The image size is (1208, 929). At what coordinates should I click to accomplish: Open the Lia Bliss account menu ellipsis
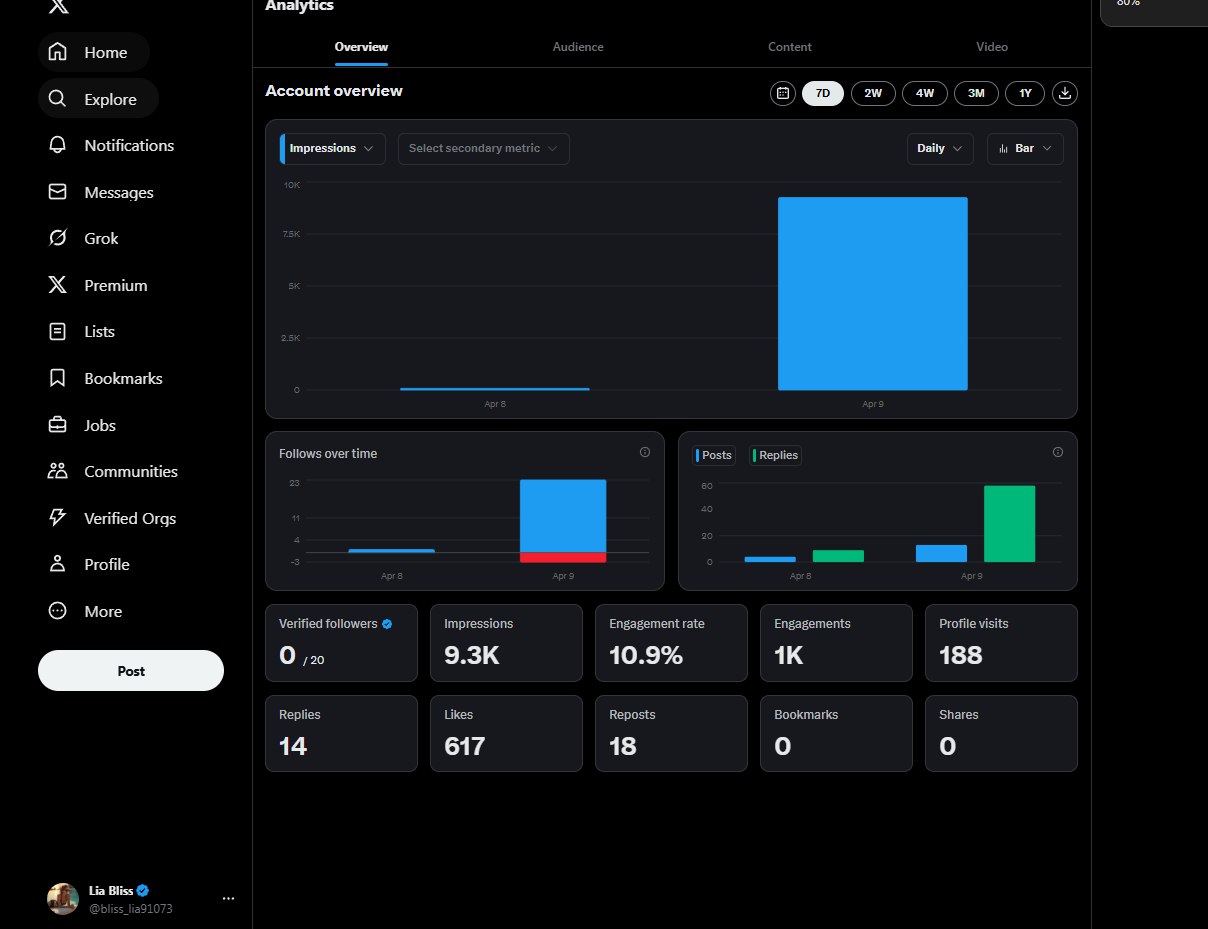tap(228, 898)
